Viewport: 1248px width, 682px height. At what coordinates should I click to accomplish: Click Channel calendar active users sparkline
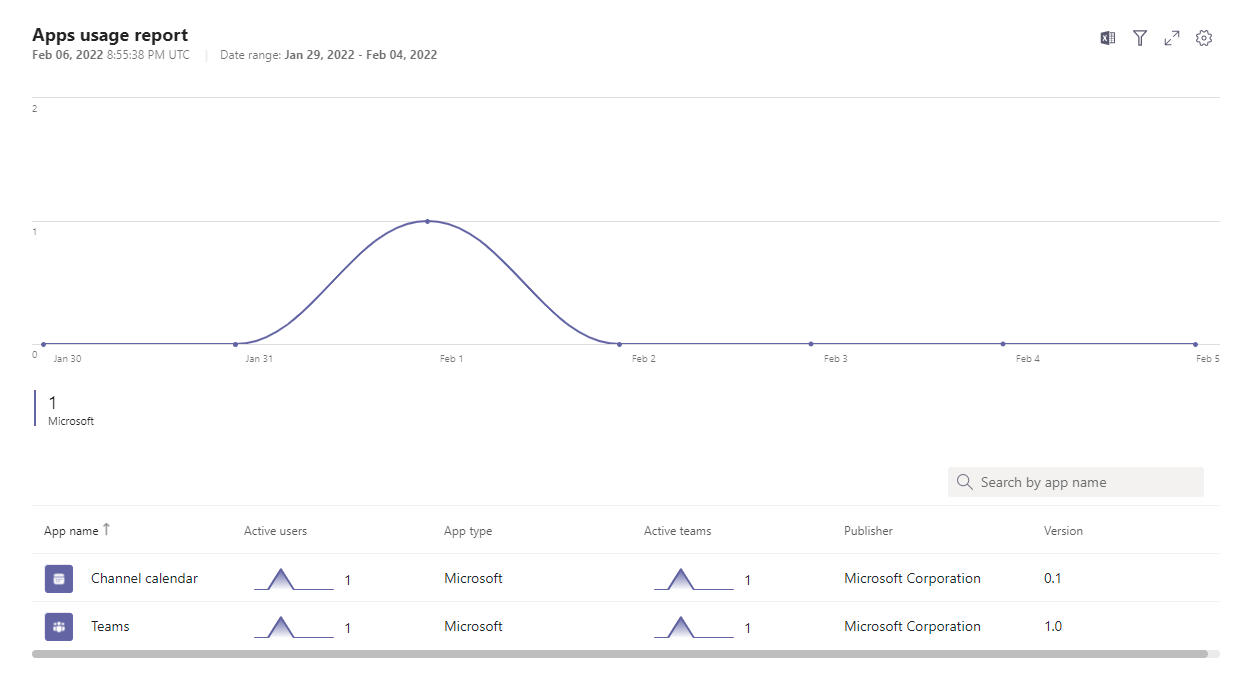coord(292,580)
